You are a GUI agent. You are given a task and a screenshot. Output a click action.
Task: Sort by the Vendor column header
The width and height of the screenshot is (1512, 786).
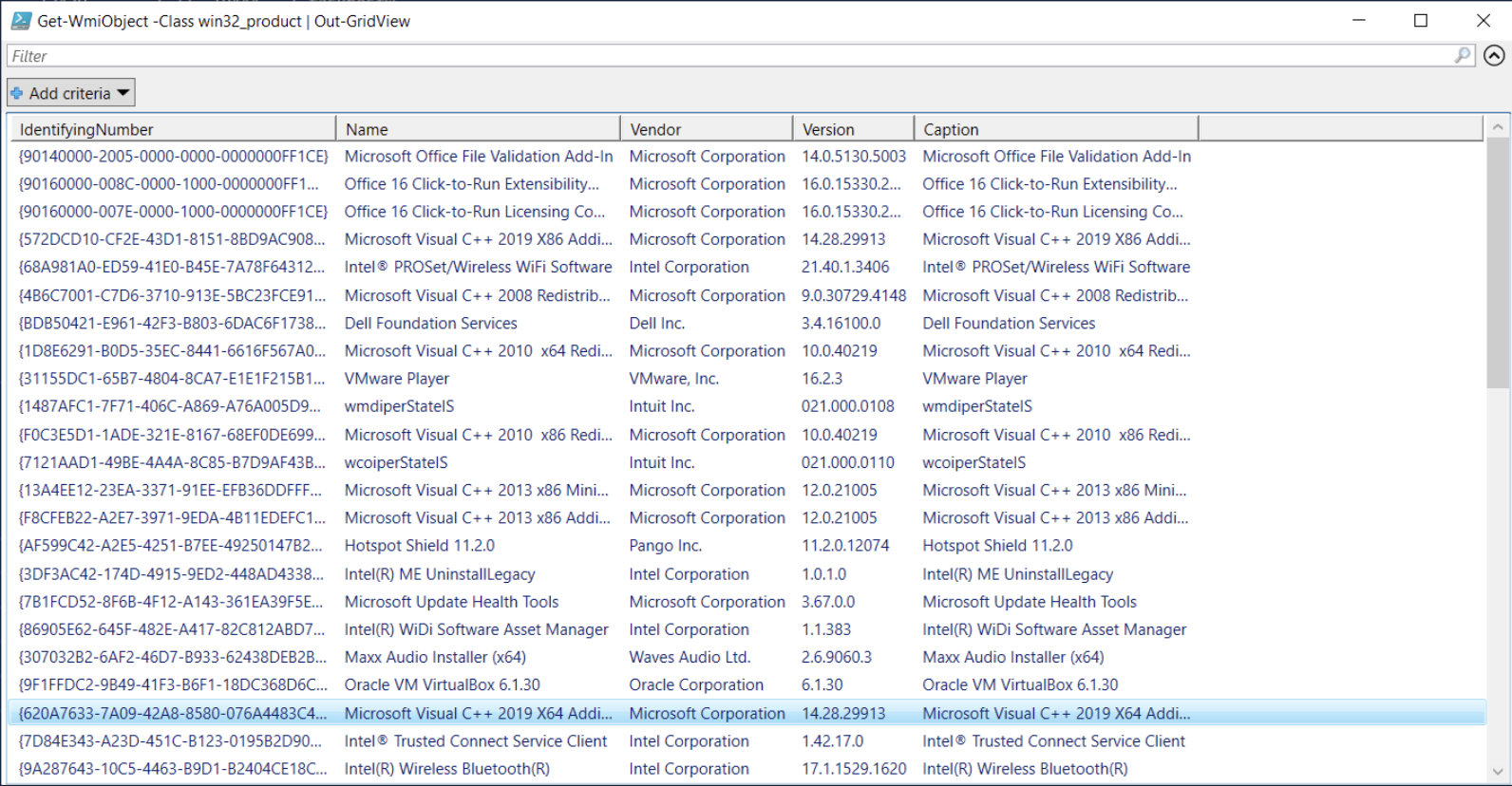coord(706,129)
